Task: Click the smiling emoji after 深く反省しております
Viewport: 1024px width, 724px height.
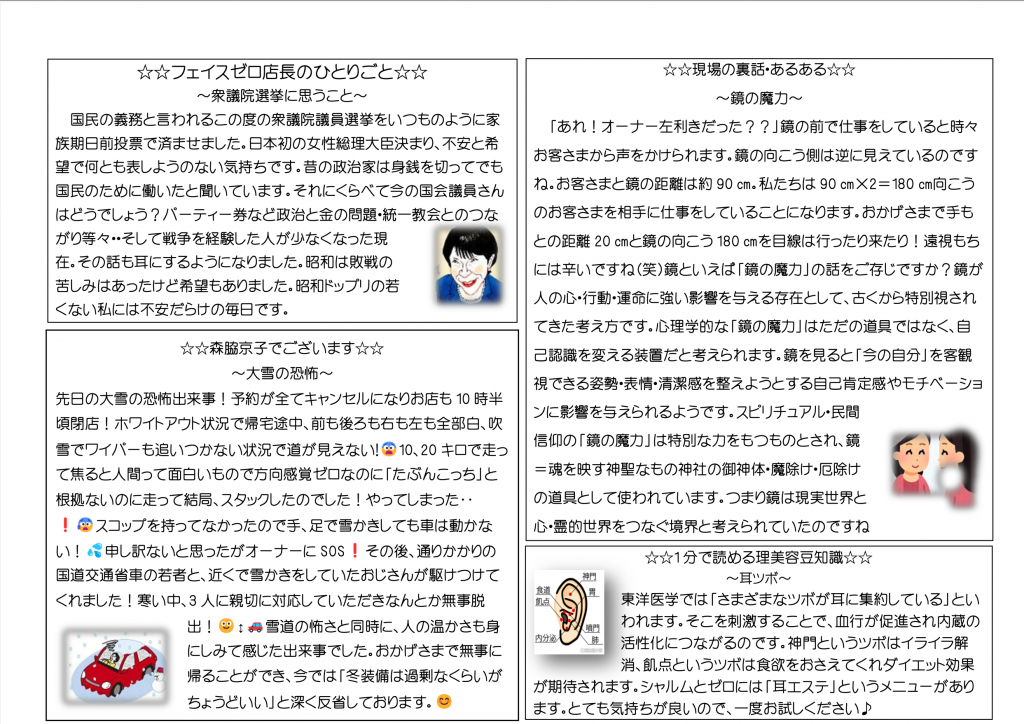Action: coord(444,701)
